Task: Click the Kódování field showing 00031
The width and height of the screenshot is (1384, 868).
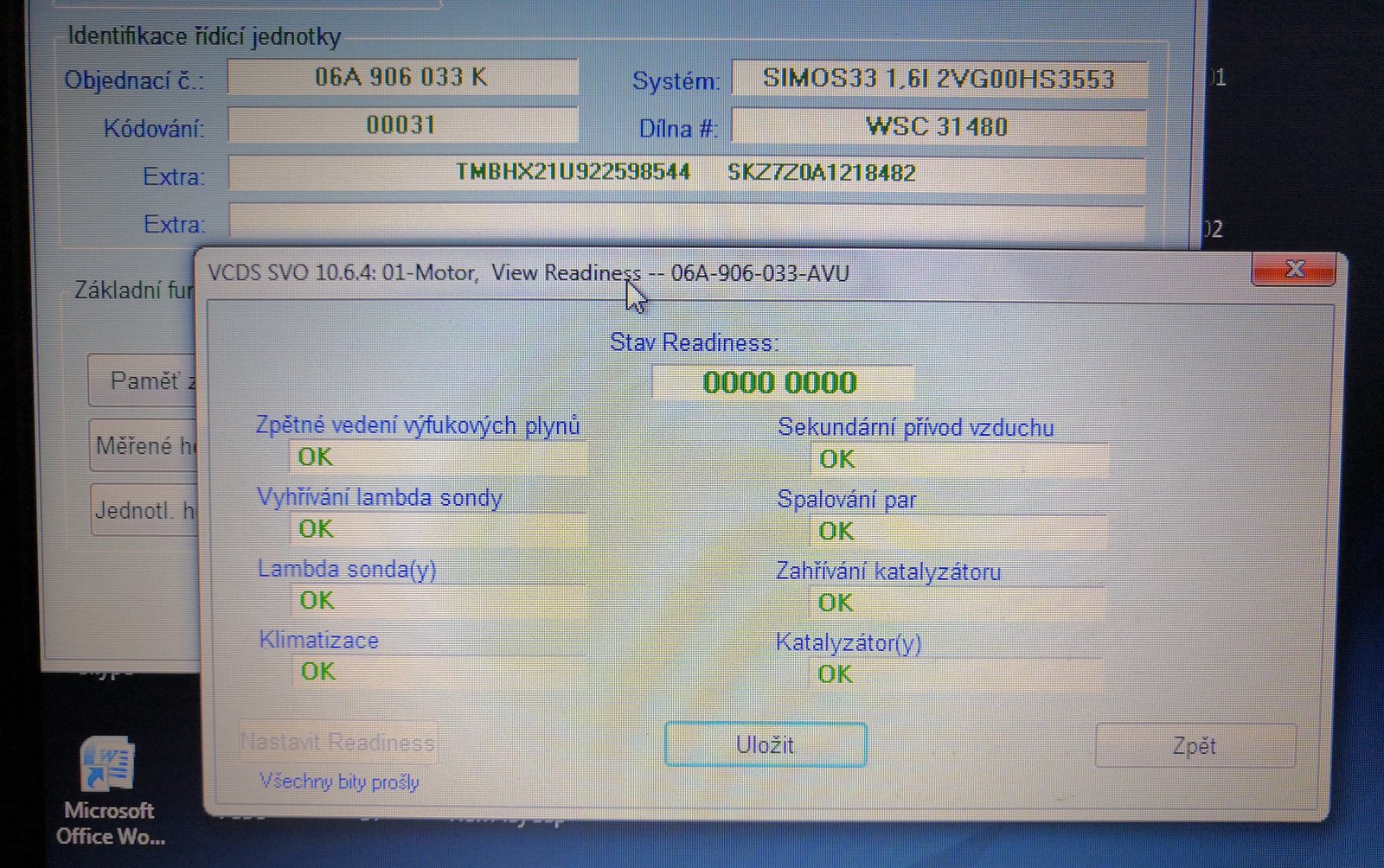Action: pos(402,125)
